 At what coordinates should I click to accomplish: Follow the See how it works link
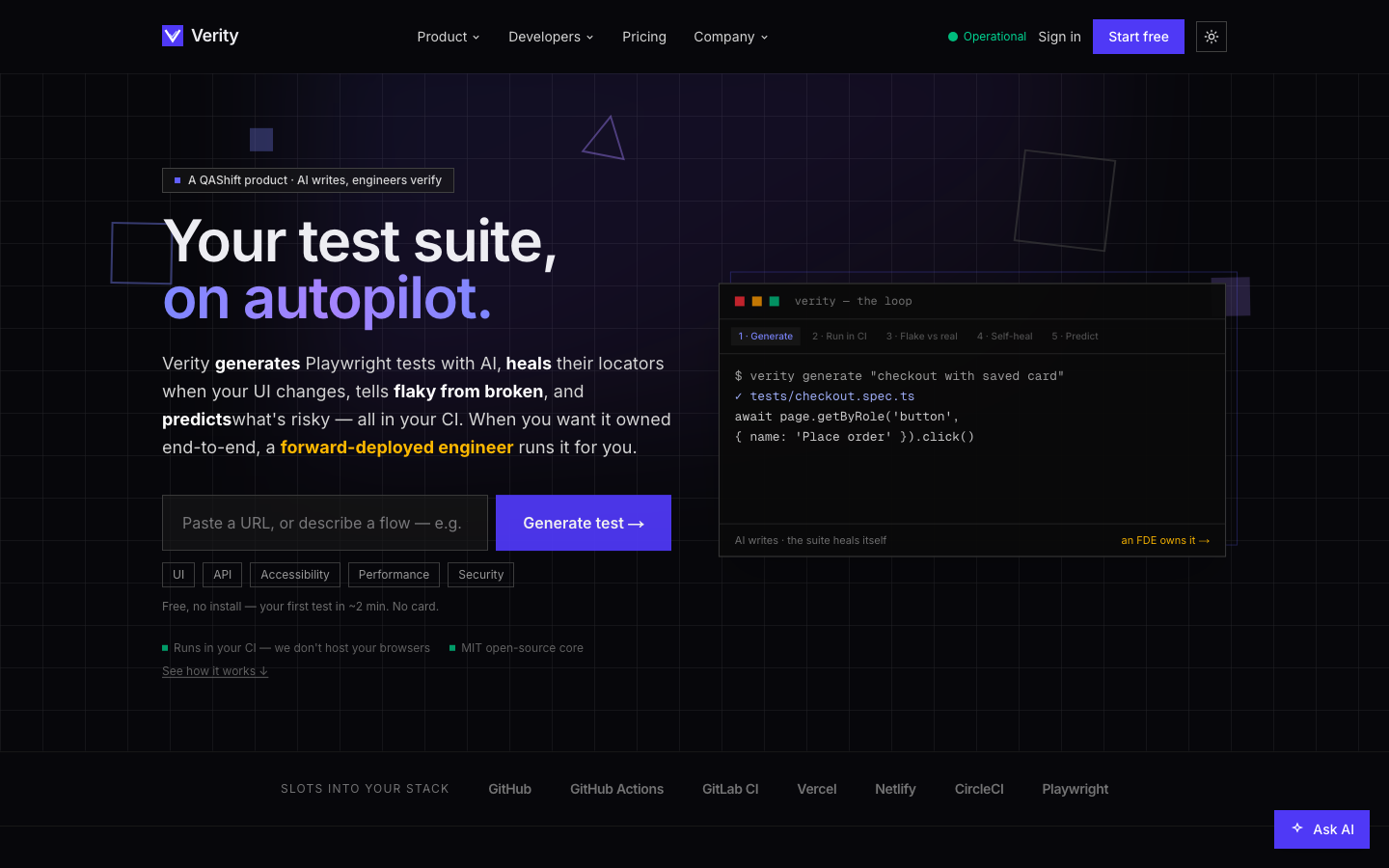click(x=215, y=671)
